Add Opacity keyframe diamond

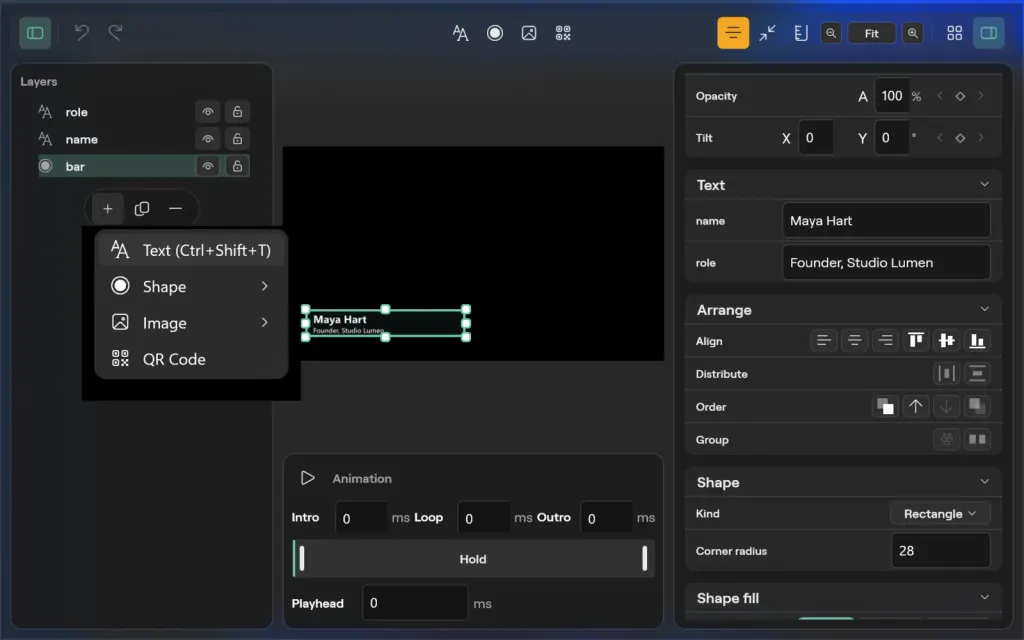[x=960, y=96]
